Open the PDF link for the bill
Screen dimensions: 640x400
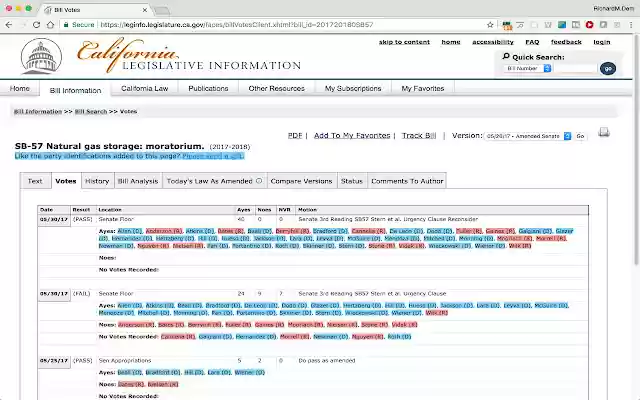[x=295, y=136]
